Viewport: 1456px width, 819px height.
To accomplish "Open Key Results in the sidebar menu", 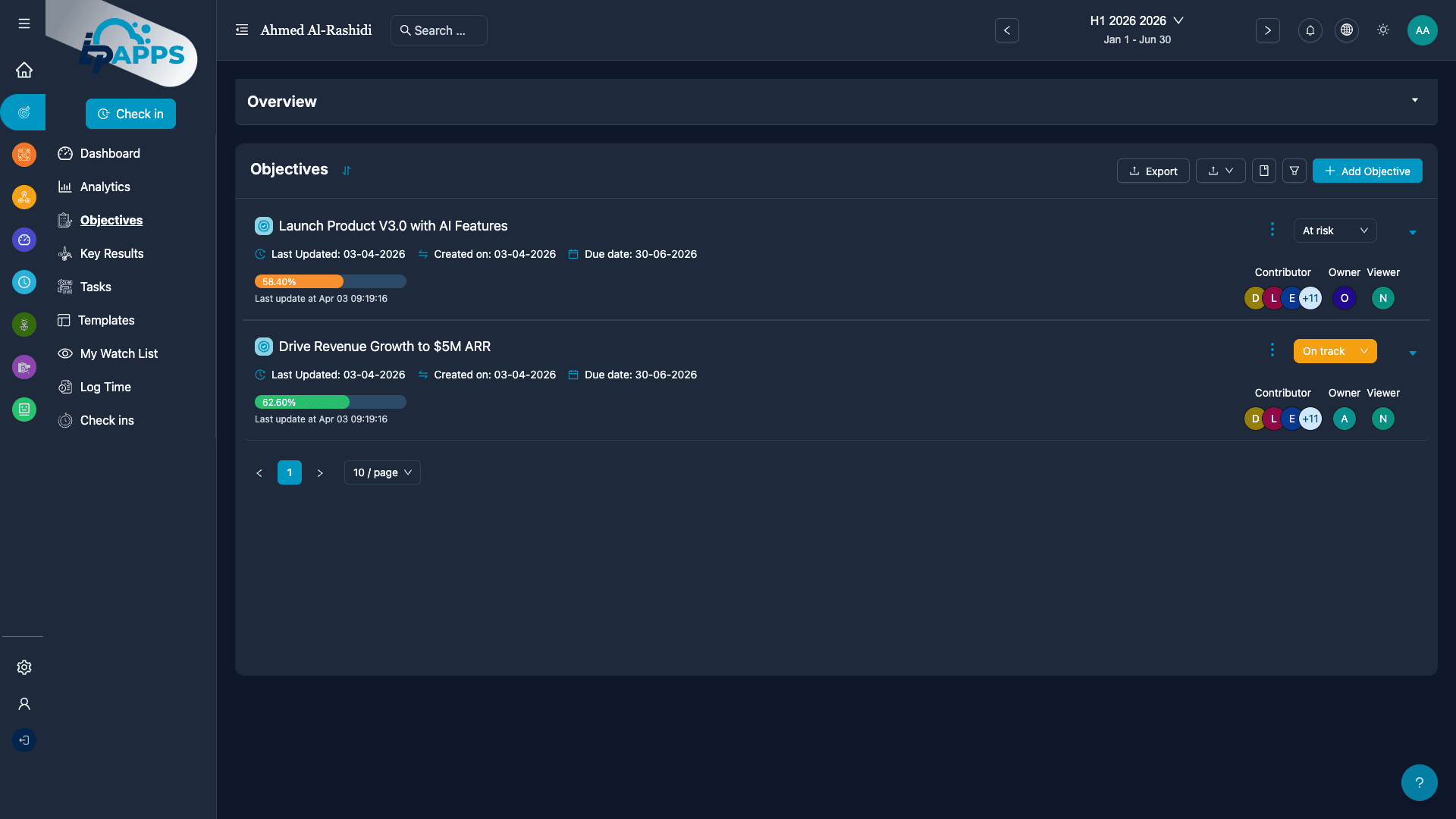I will tap(111, 253).
